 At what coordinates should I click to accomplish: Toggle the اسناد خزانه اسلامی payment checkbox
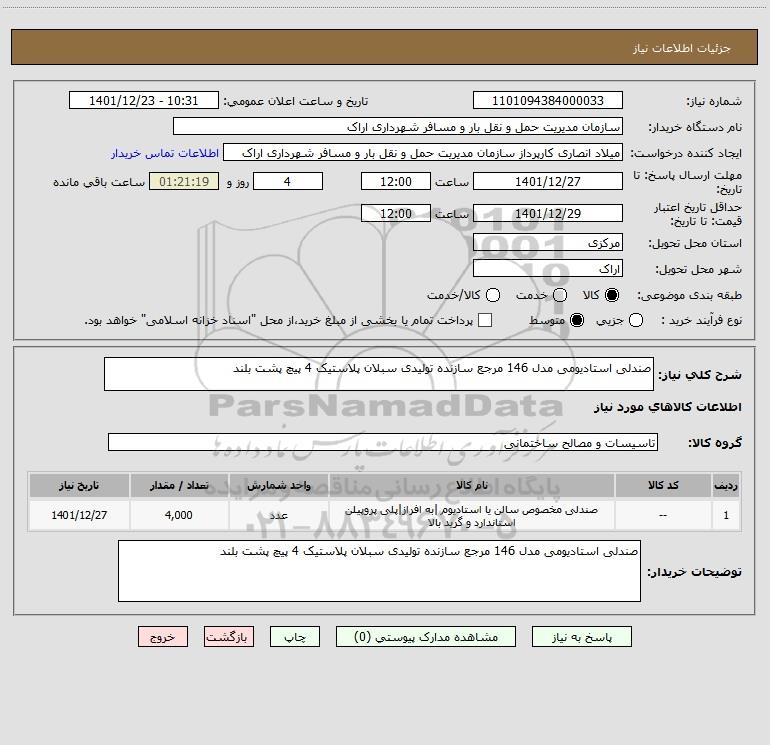tap(485, 320)
